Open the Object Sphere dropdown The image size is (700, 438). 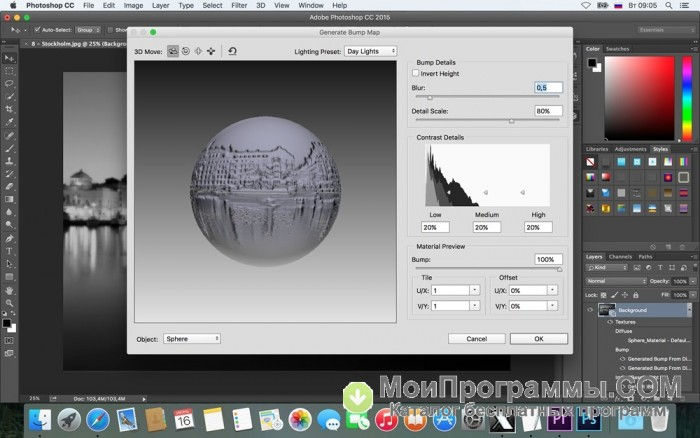(x=192, y=339)
